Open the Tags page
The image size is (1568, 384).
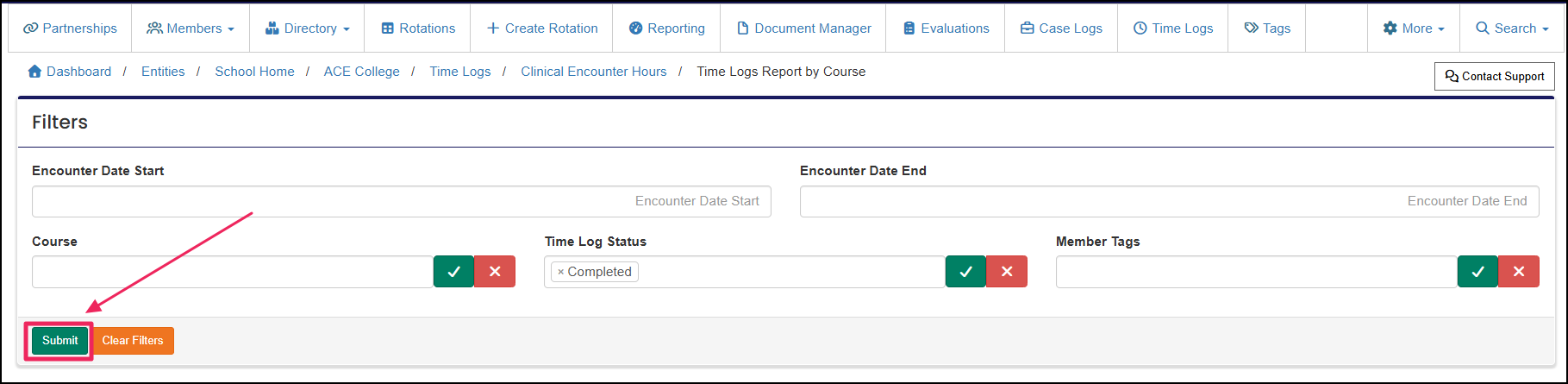coord(1267,28)
